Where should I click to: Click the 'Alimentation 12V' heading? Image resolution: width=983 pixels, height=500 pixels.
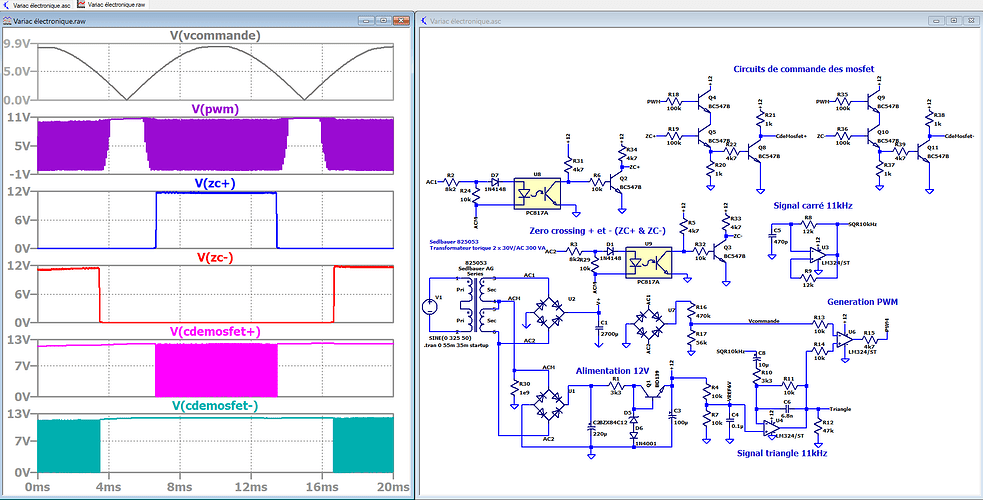click(612, 370)
